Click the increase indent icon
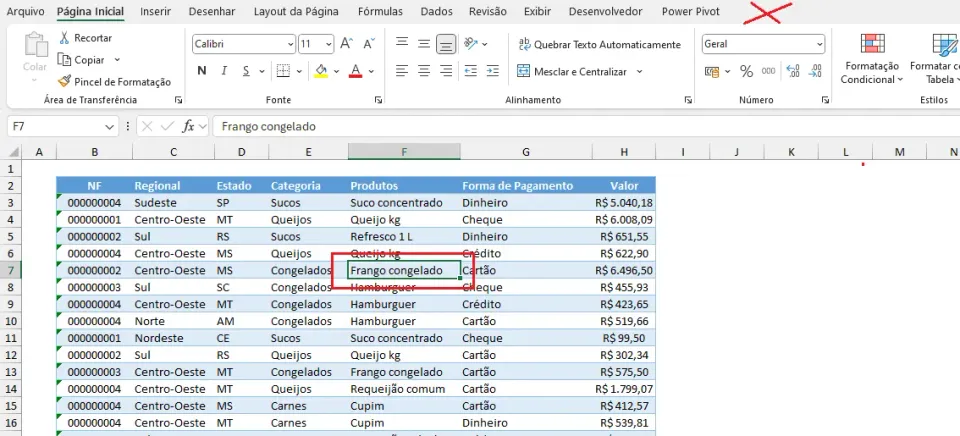This screenshot has width=960, height=436. (493, 72)
